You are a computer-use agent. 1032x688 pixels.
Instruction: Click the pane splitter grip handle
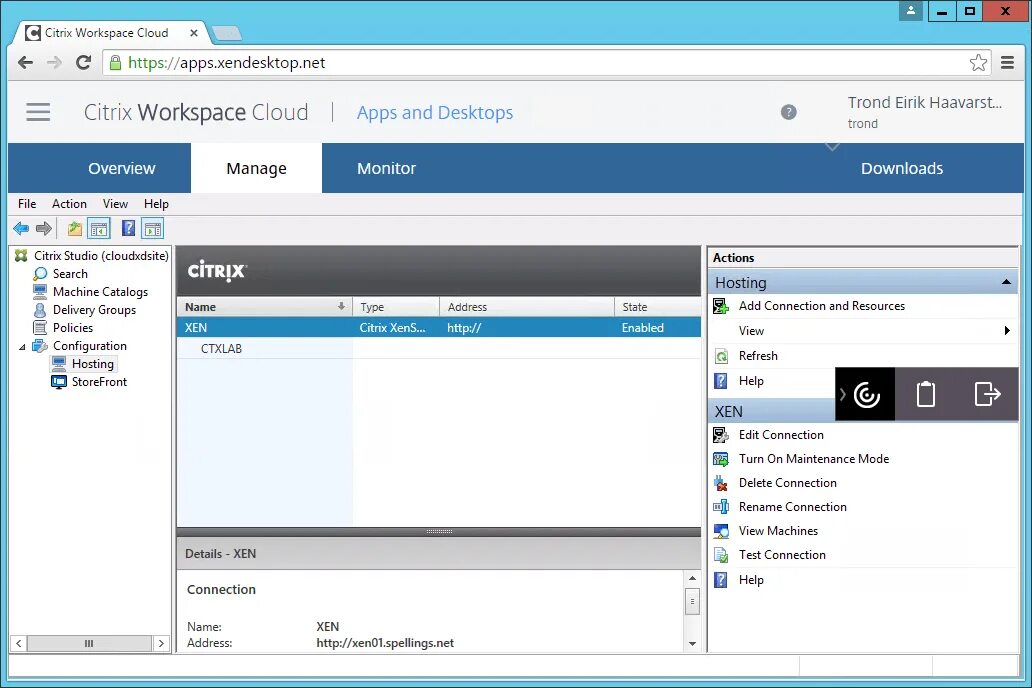(439, 531)
